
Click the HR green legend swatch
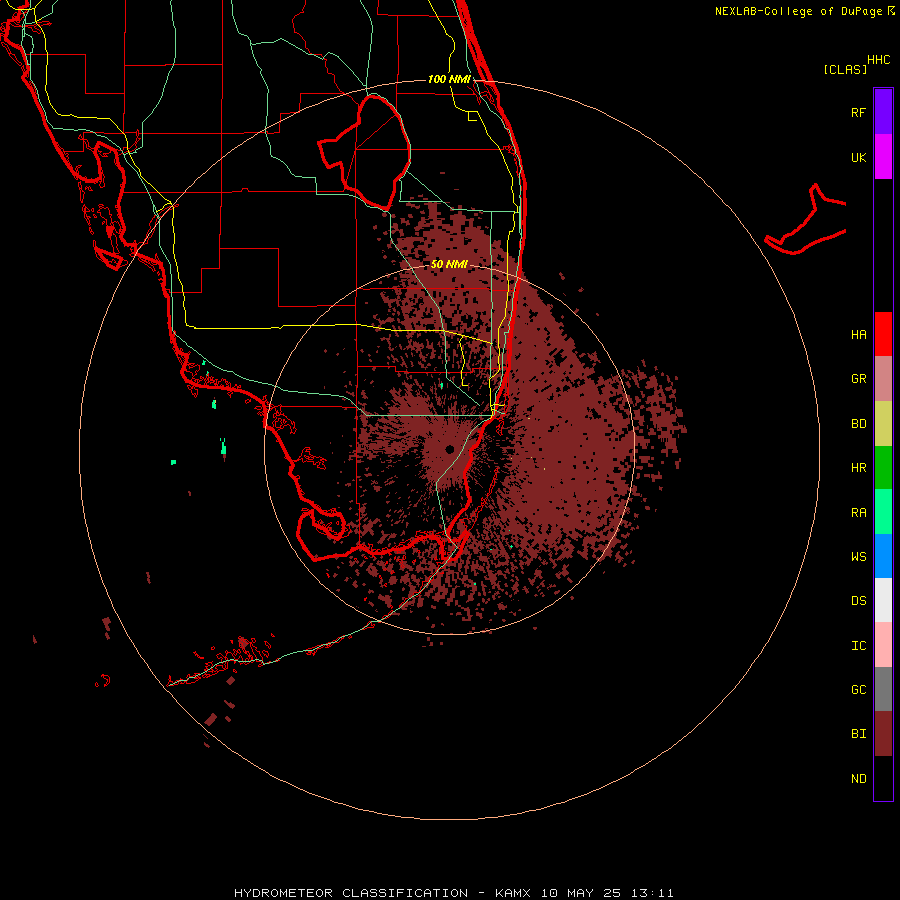point(883,468)
